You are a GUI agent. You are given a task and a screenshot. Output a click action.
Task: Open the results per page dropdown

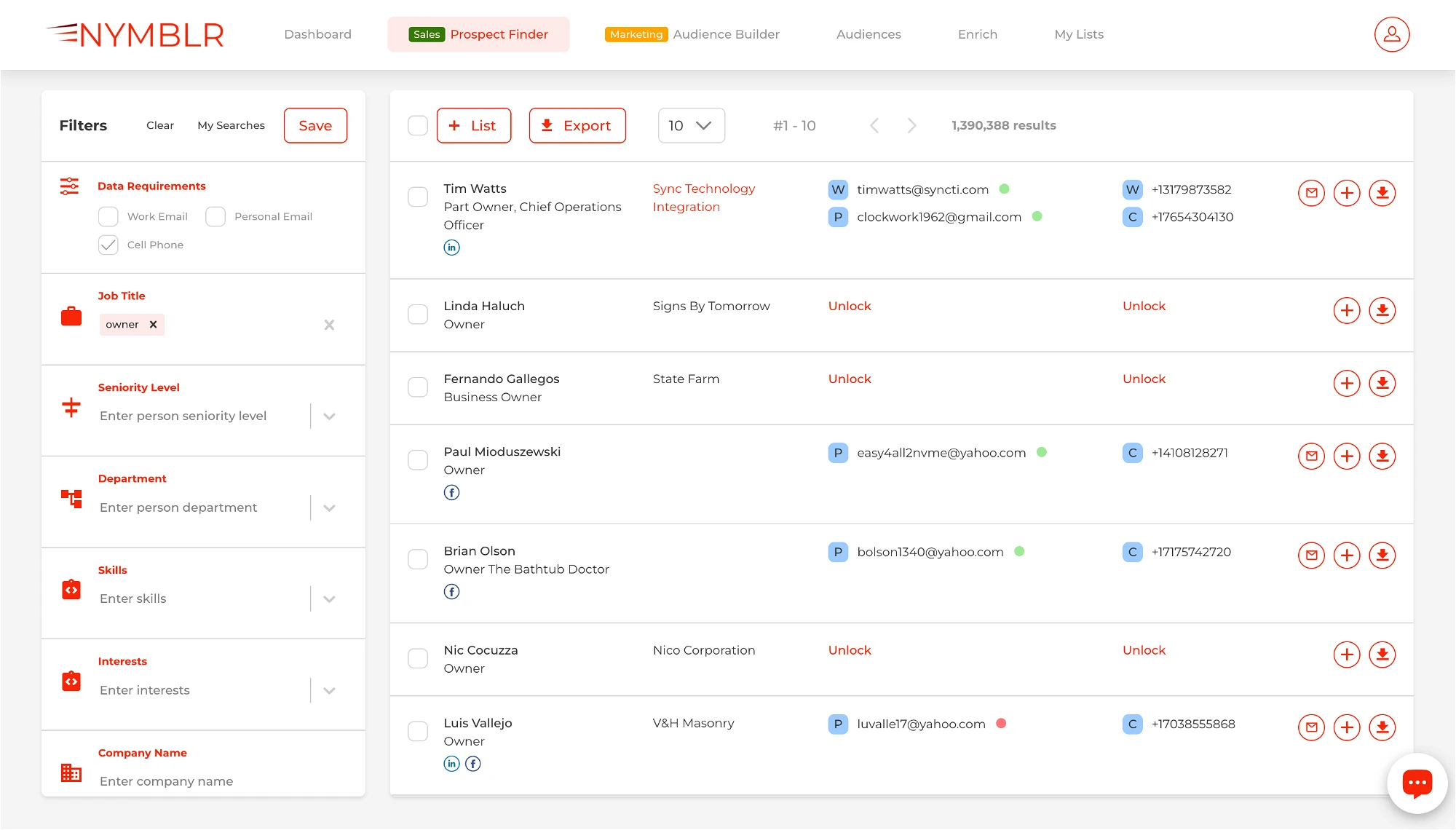tap(691, 126)
